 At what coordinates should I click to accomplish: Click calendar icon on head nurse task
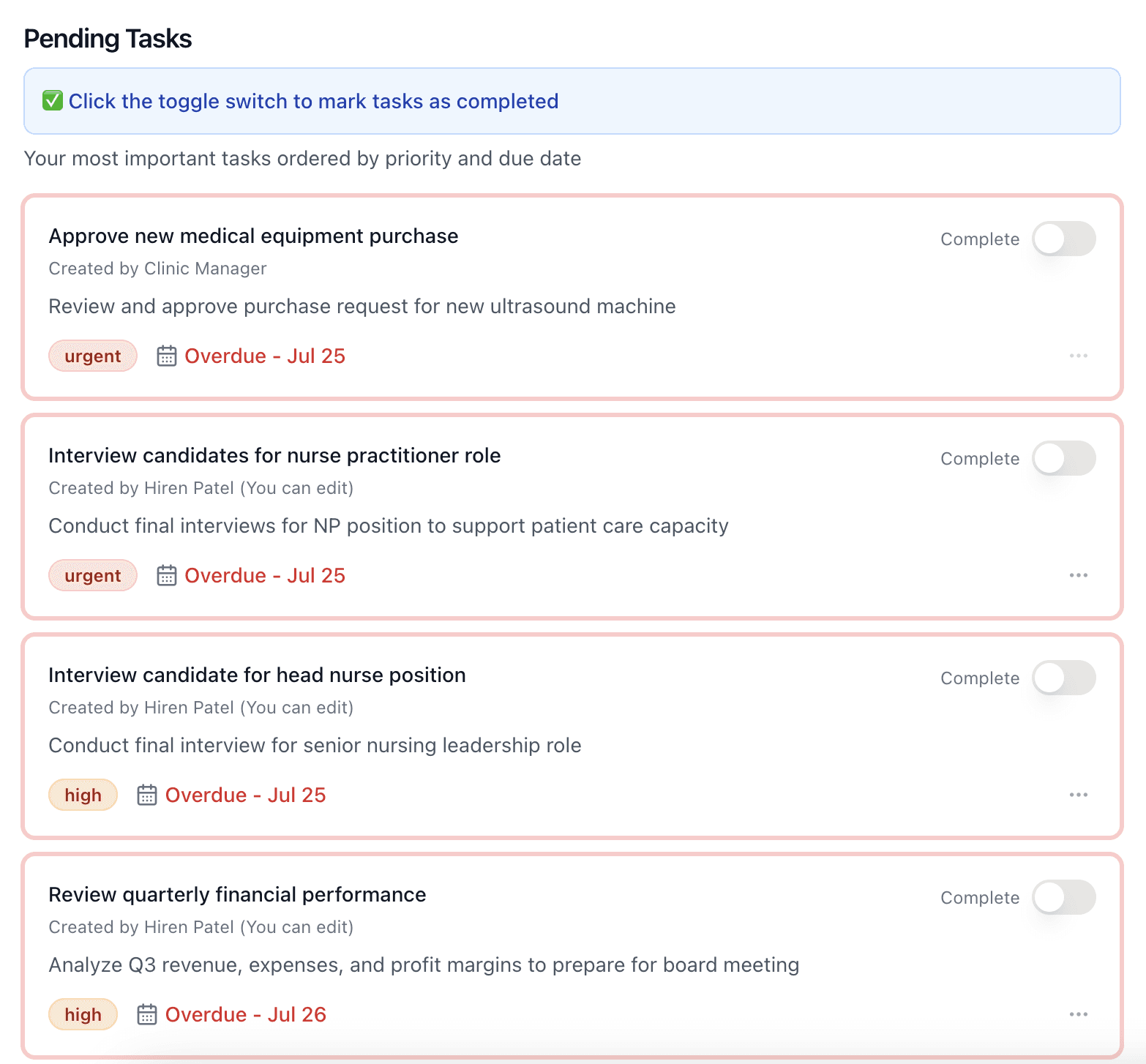click(147, 795)
